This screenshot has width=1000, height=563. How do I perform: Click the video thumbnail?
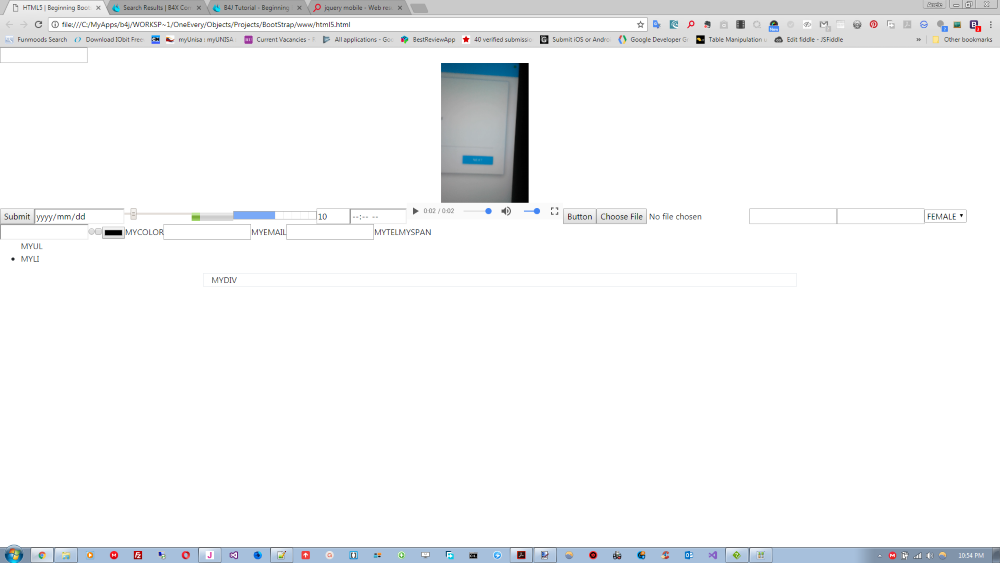pyautogui.click(x=485, y=133)
